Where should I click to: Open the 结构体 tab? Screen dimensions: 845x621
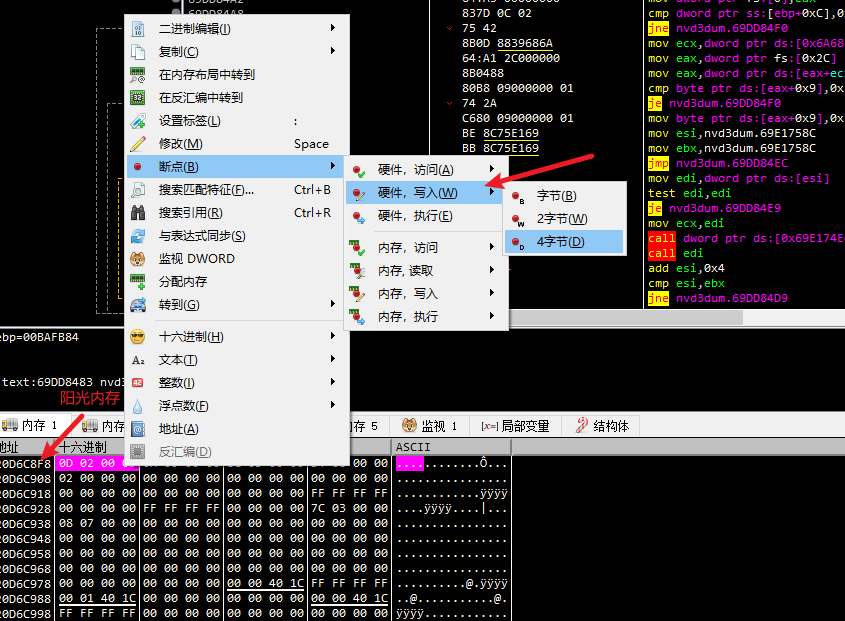(x=601, y=426)
